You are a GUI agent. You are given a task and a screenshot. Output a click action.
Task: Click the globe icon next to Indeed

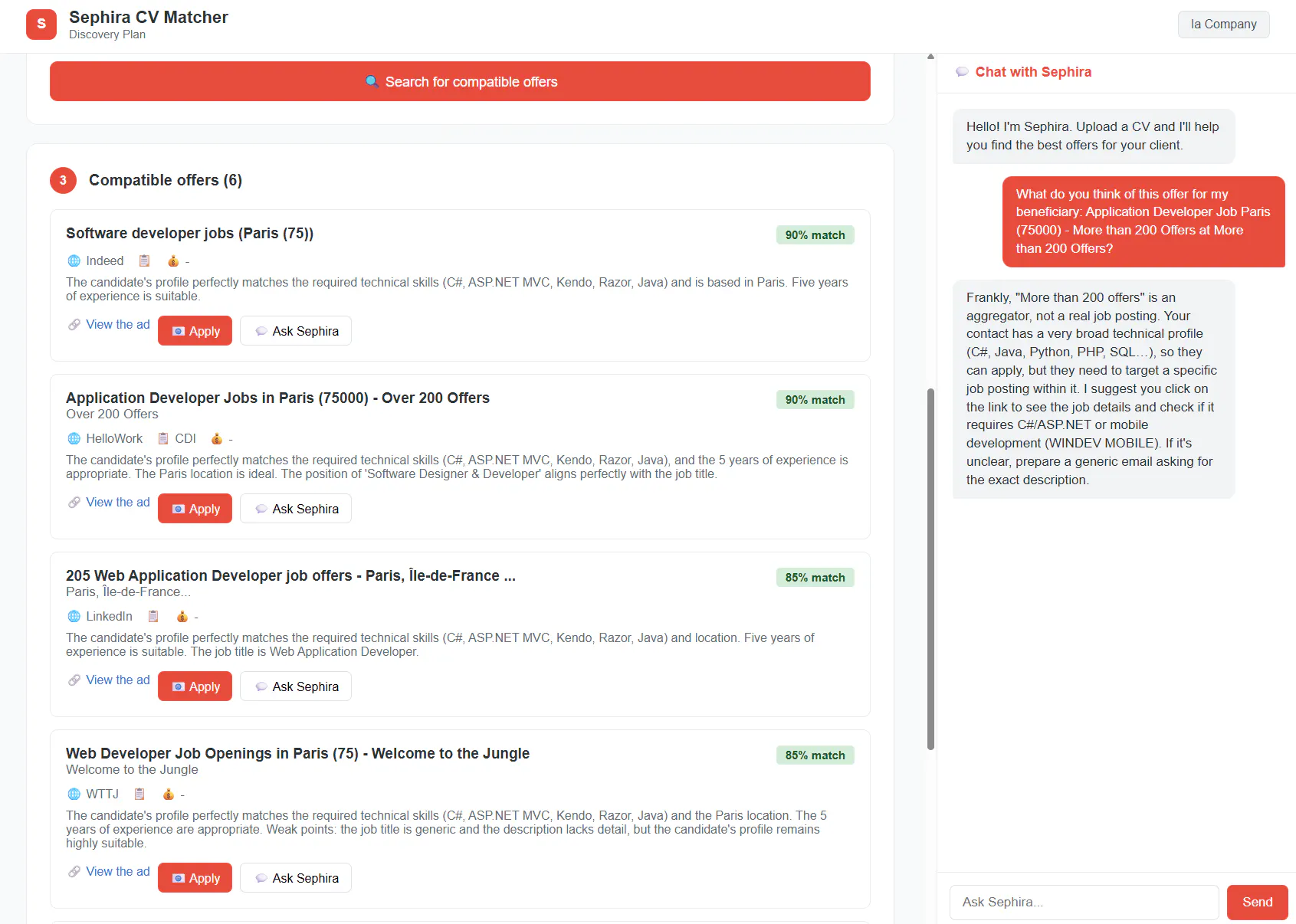(x=74, y=261)
